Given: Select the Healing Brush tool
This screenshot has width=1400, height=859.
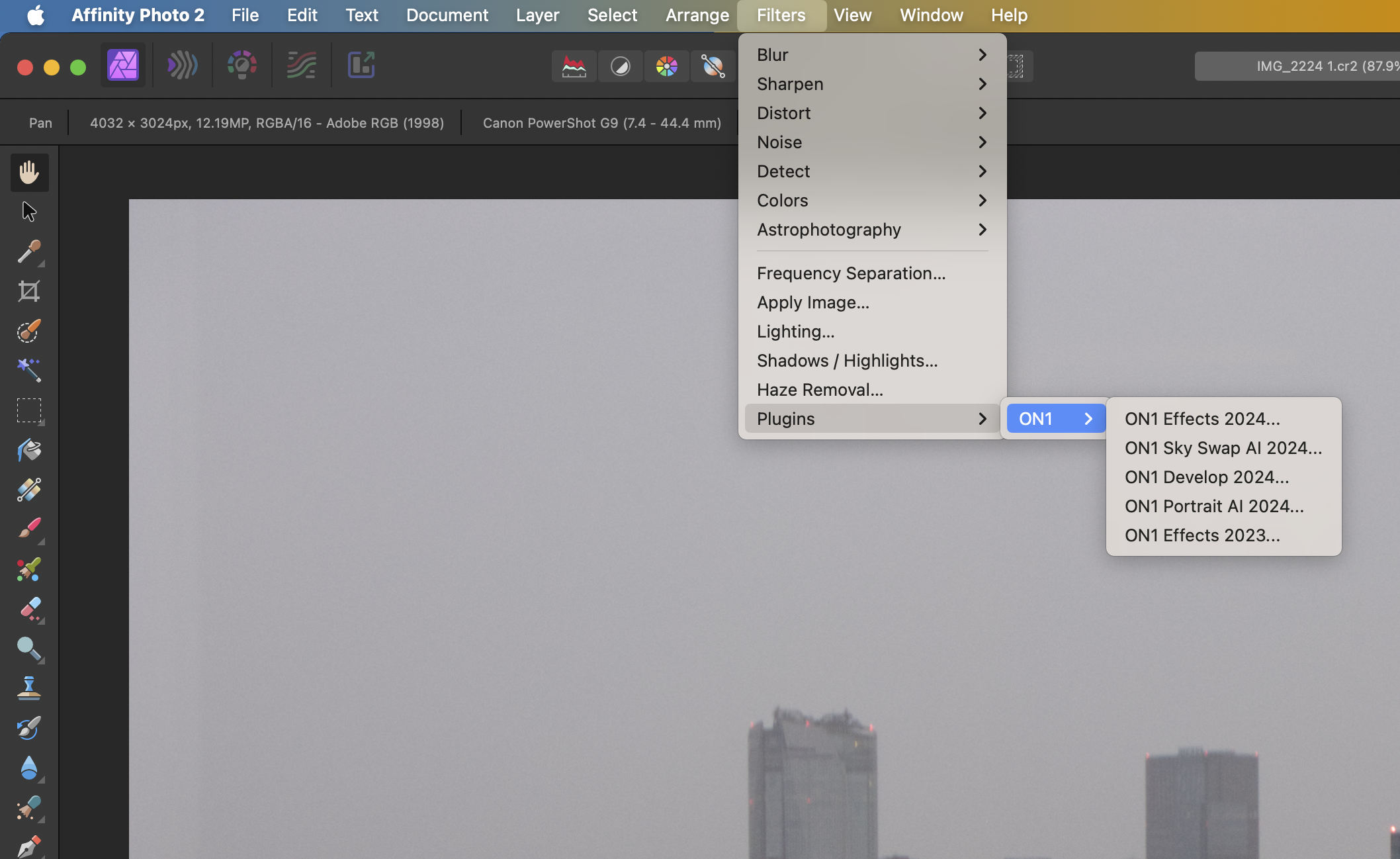Looking at the screenshot, I should 29,807.
